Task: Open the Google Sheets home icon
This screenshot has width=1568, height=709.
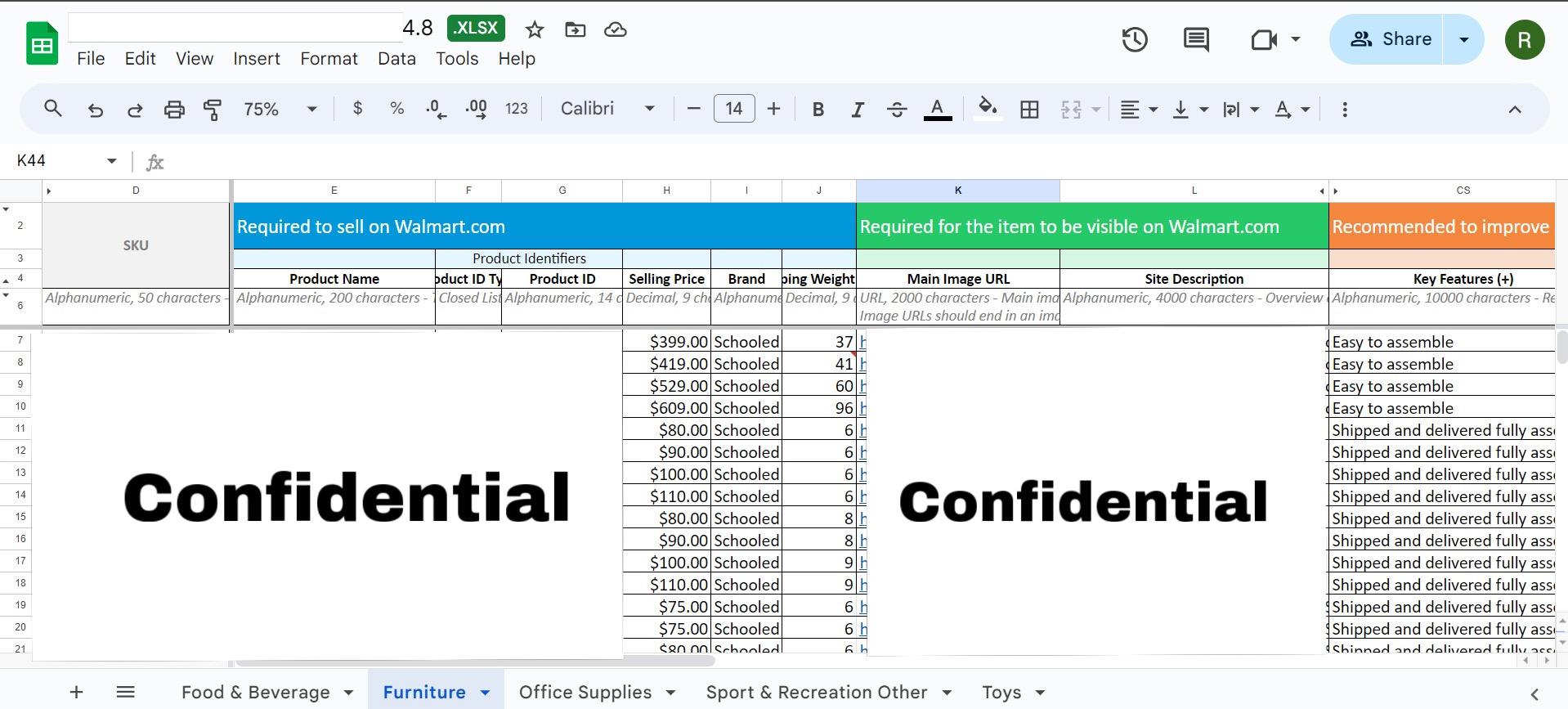Action: [42, 43]
